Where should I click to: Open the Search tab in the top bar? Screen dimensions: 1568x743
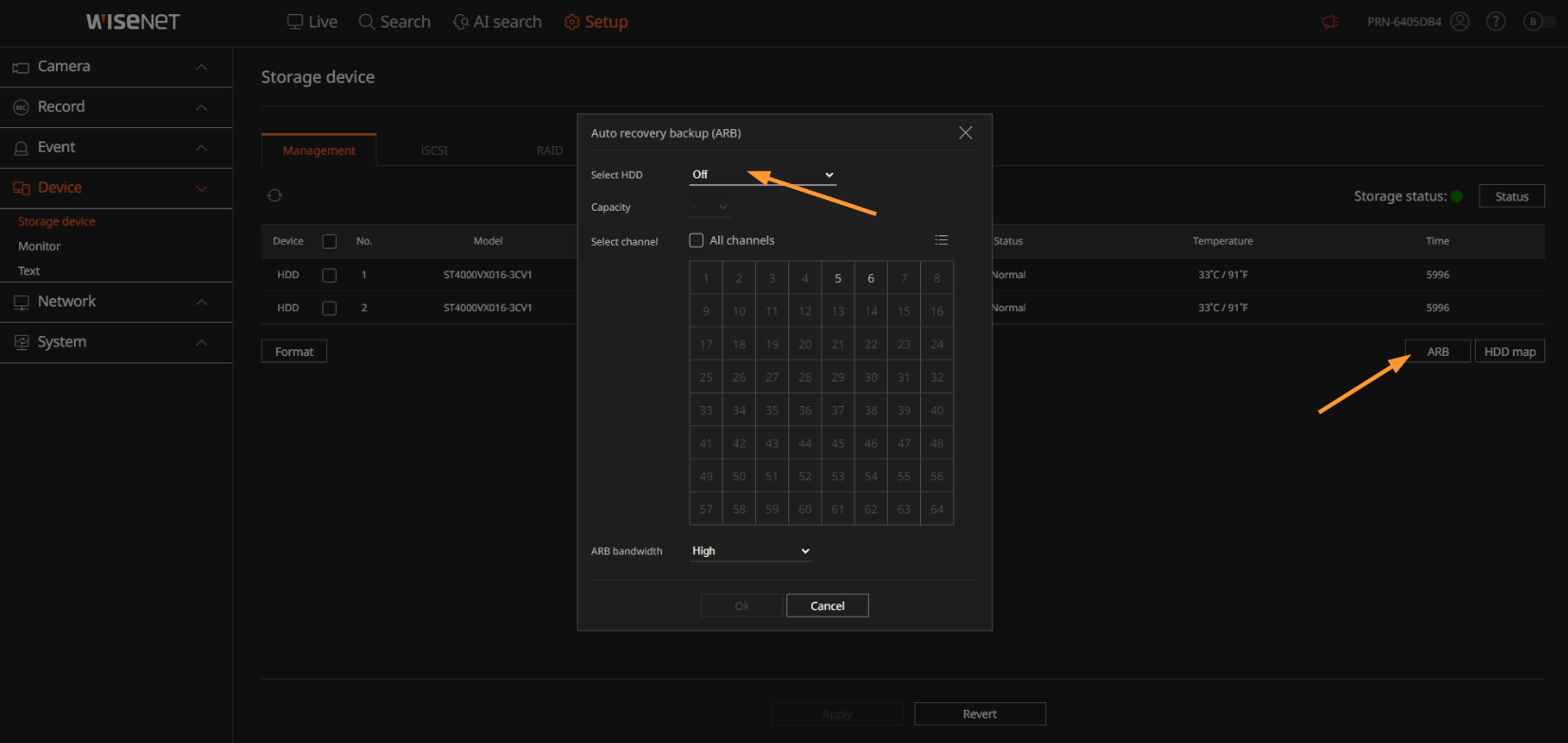pyautogui.click(x=395, y=22)
